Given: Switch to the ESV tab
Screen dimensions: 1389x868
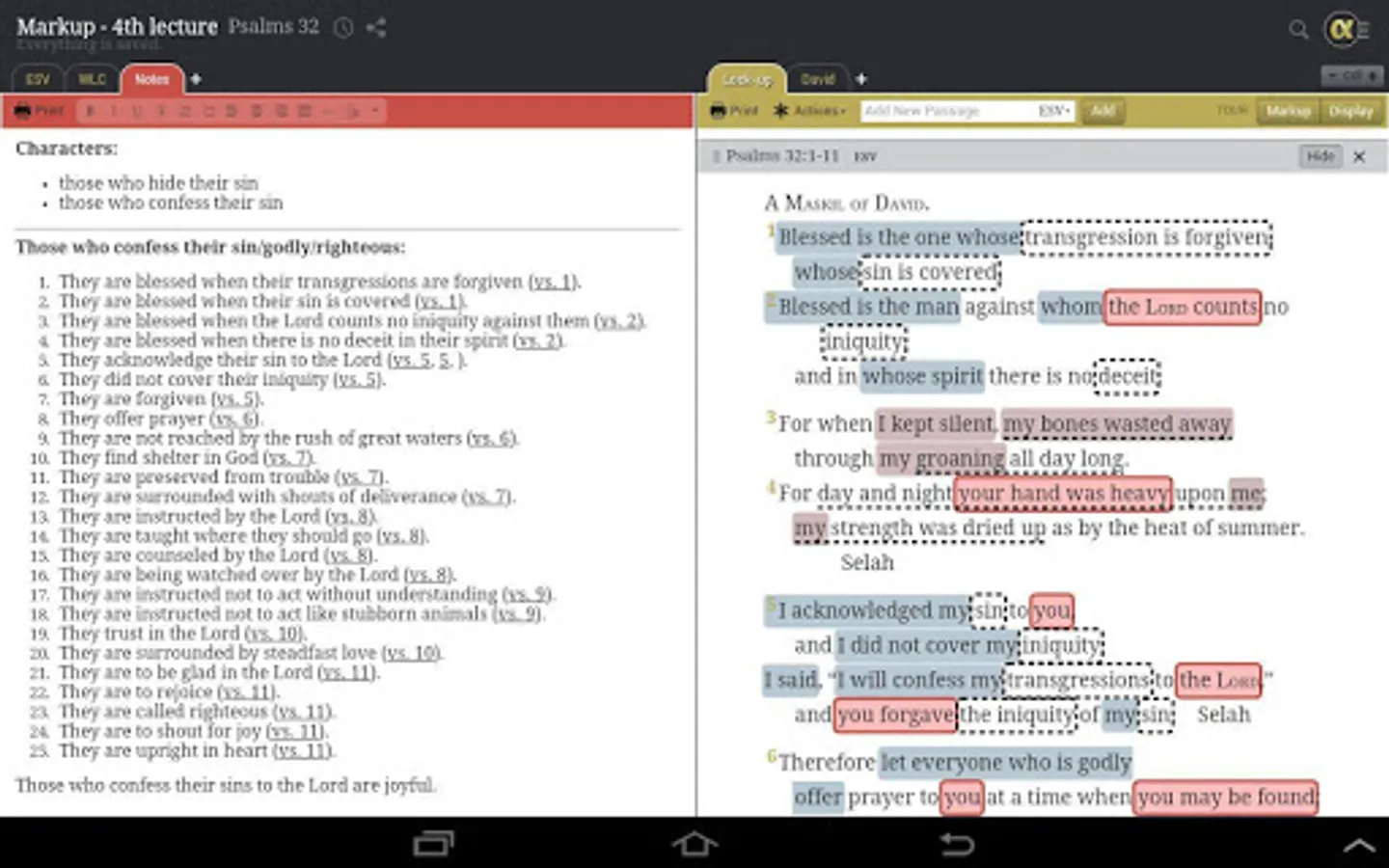Looking at the screenshot, I should coord(38,79).
